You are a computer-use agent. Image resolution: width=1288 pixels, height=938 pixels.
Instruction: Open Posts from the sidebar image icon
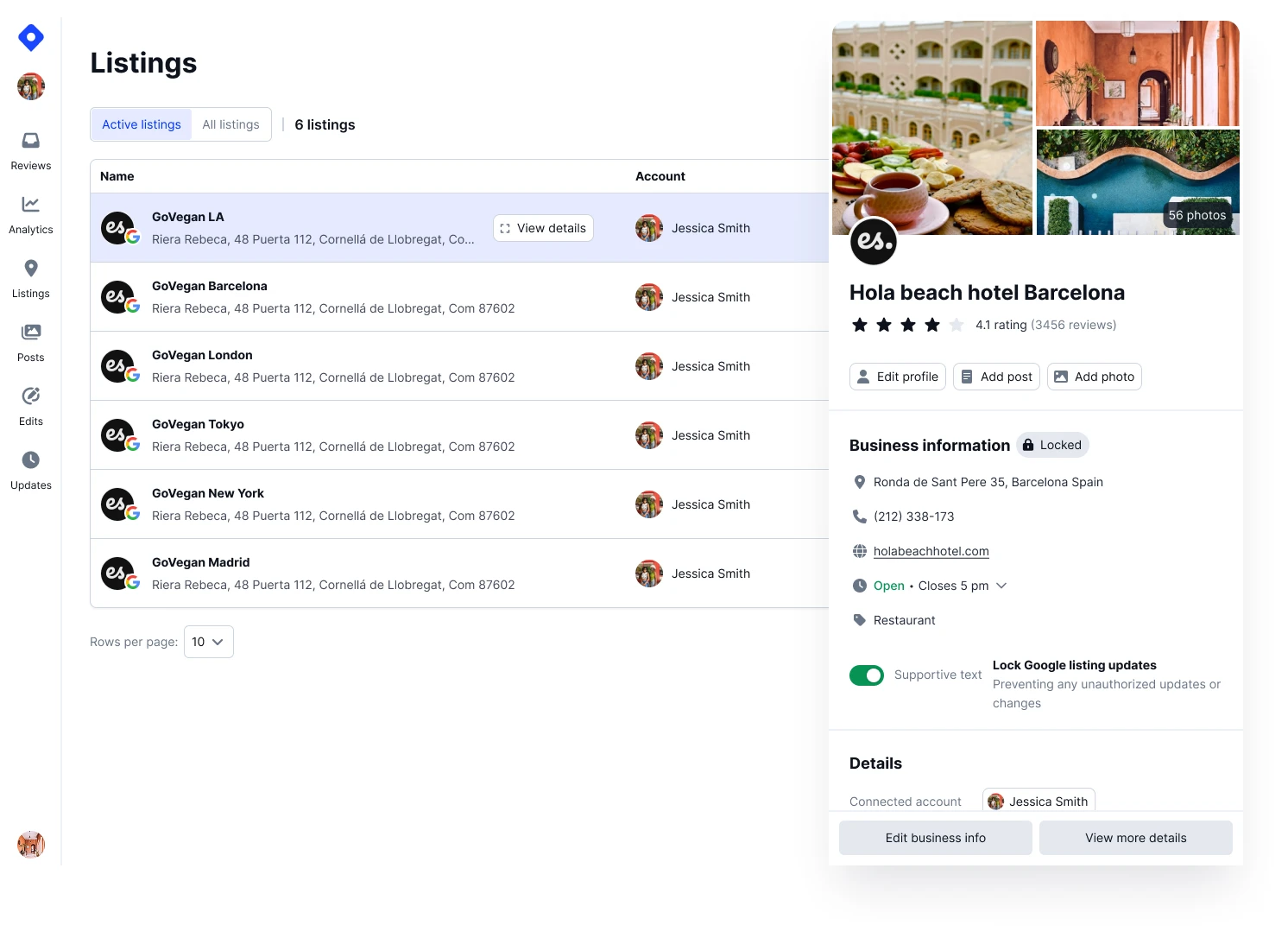click(x=31, y=333)
